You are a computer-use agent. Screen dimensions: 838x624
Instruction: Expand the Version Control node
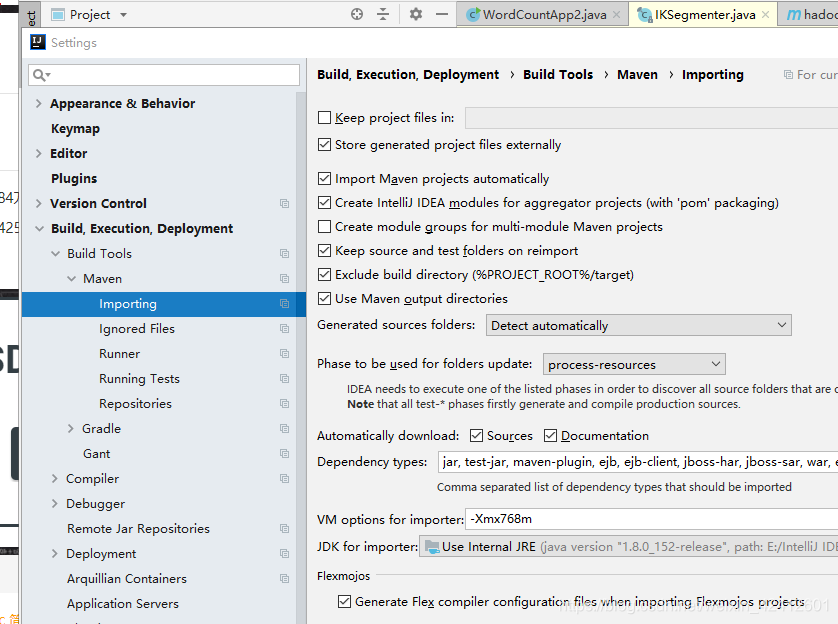[38, 204]
